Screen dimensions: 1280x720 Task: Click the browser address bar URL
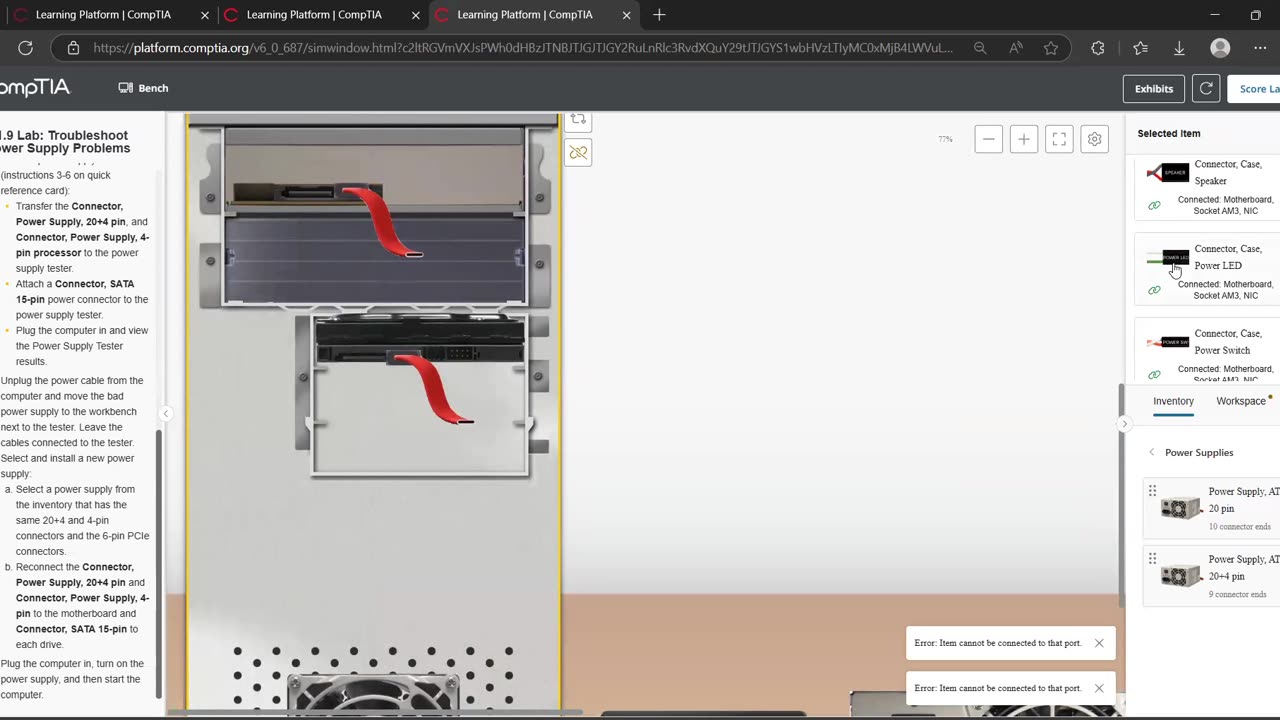point(523,48)
